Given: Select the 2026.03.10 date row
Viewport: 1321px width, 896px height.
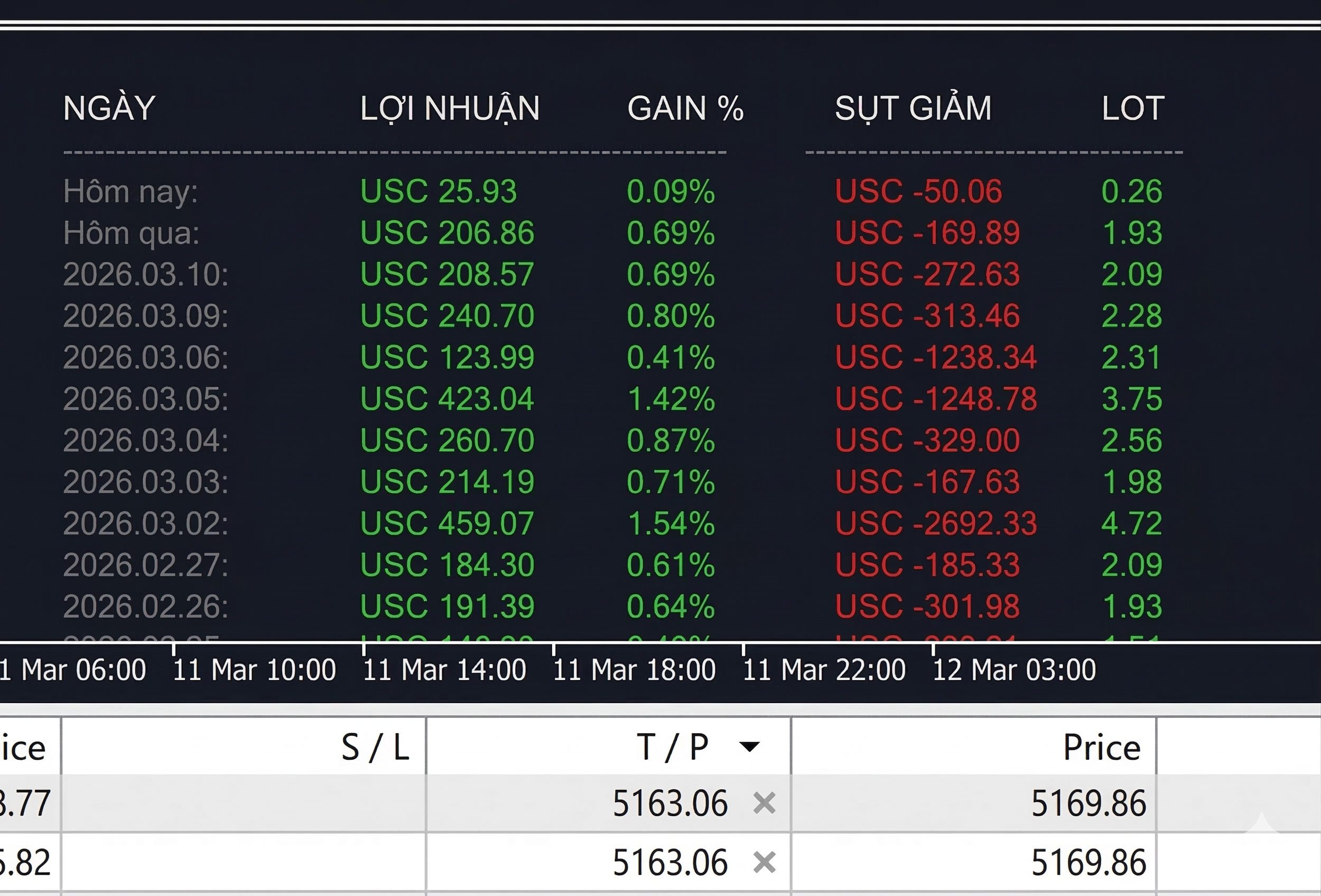Looking at the screenshot, I should [145, 274].
